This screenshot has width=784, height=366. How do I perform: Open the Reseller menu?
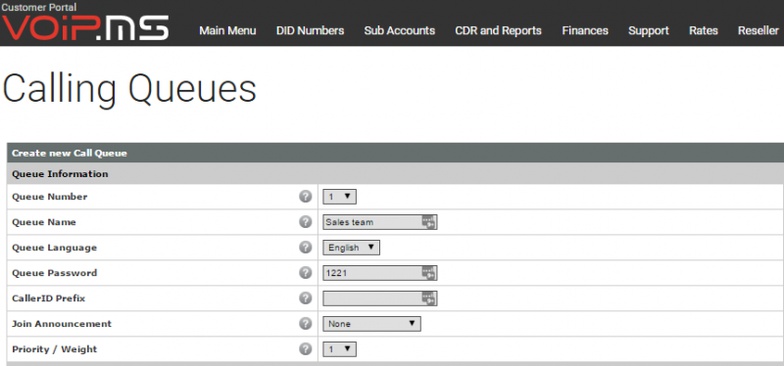point(758,30)
